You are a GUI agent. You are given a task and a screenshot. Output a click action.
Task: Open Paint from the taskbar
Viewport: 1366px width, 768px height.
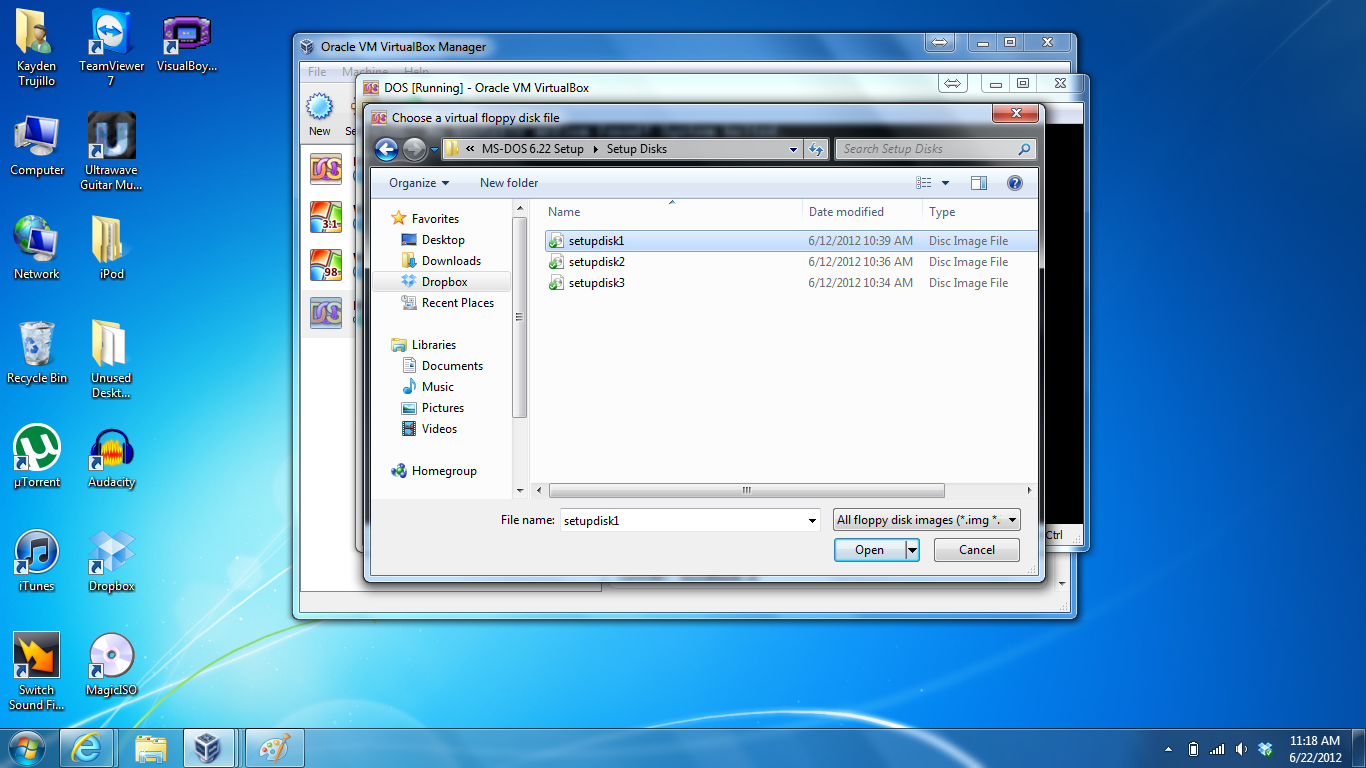point(273,748)
